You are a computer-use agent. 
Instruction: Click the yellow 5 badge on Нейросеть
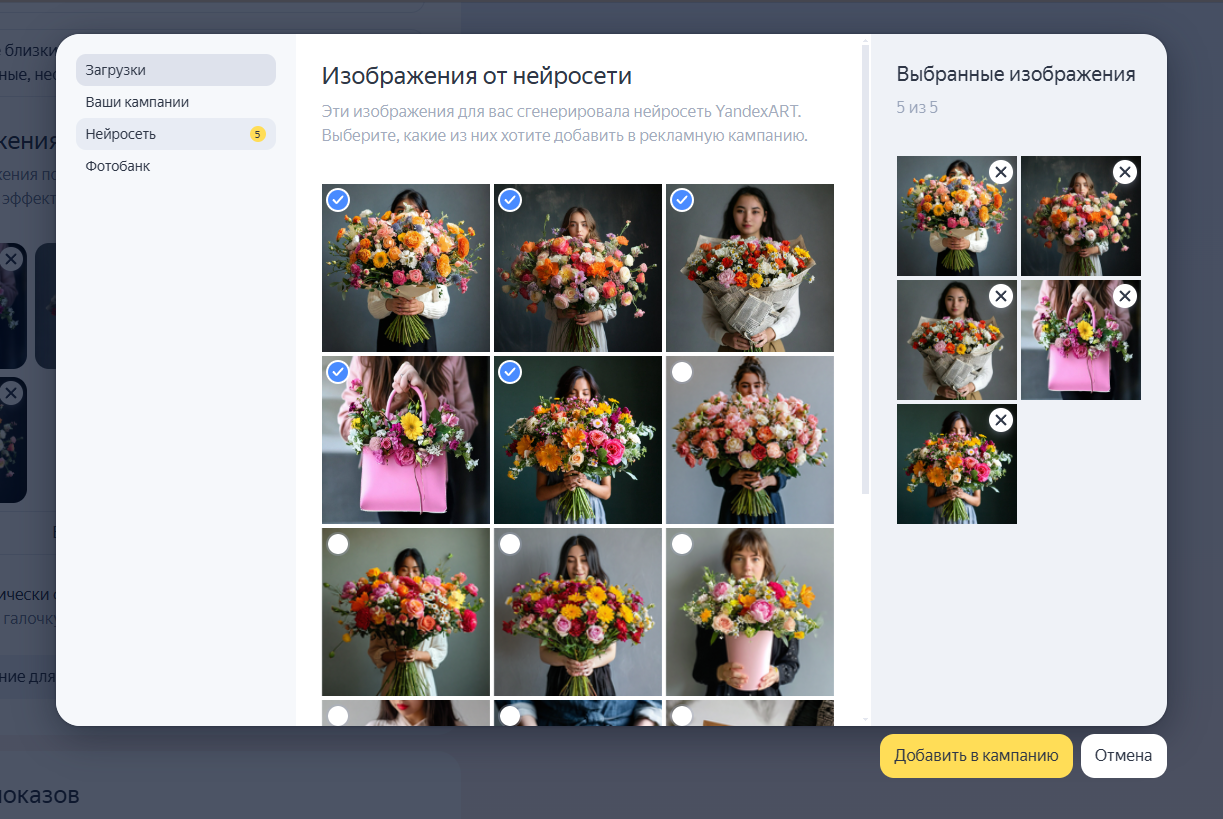tap(257, 134)
